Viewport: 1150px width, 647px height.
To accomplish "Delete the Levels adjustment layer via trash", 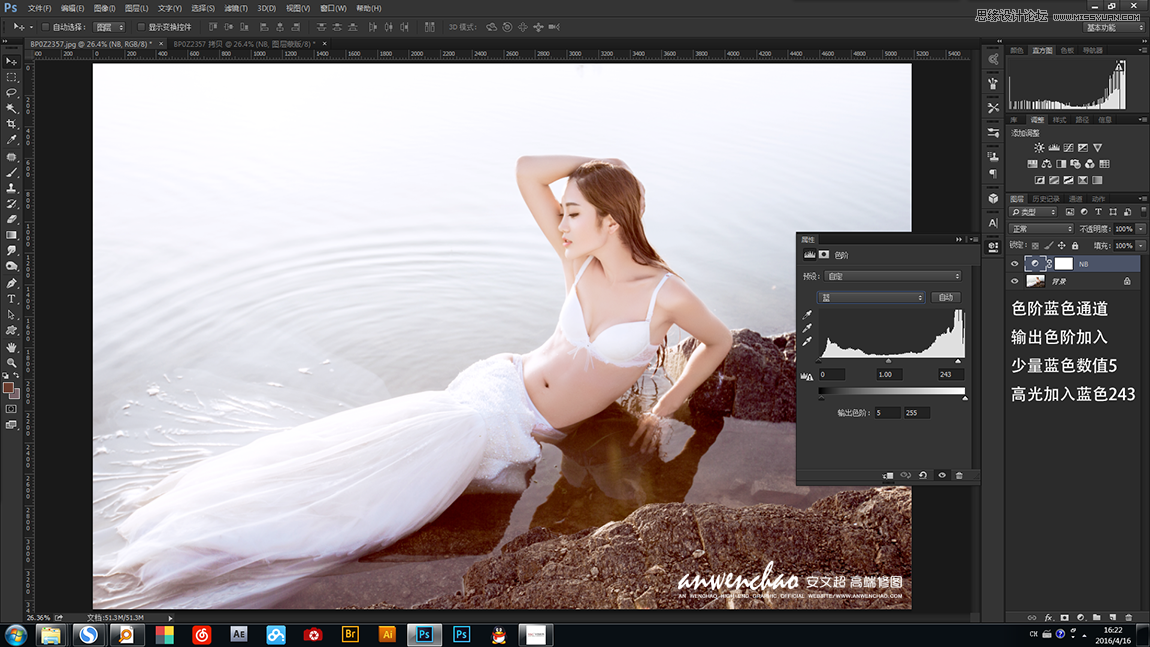I will point(959,475).
